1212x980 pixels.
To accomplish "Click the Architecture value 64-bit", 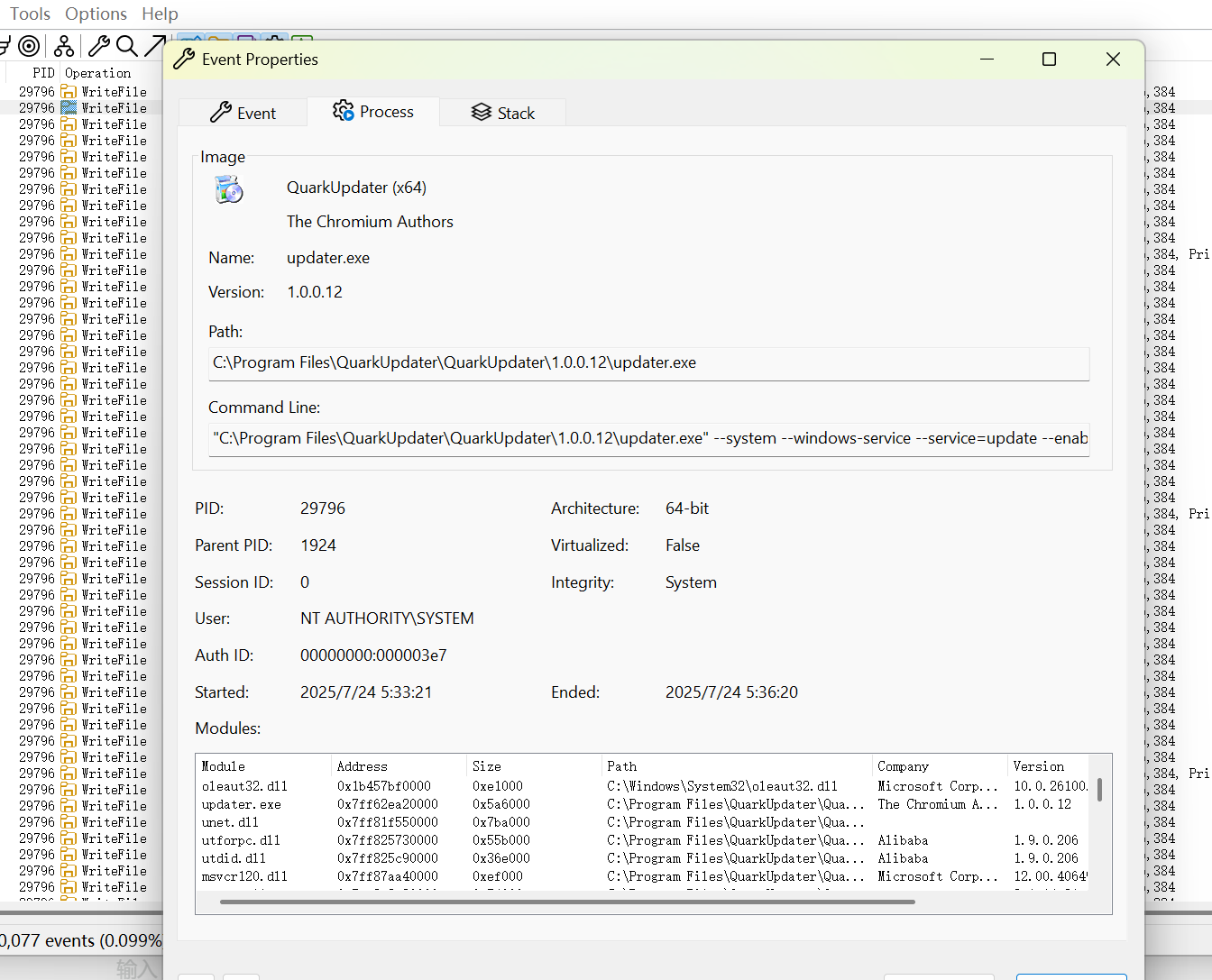I will (x=687, y=508).
